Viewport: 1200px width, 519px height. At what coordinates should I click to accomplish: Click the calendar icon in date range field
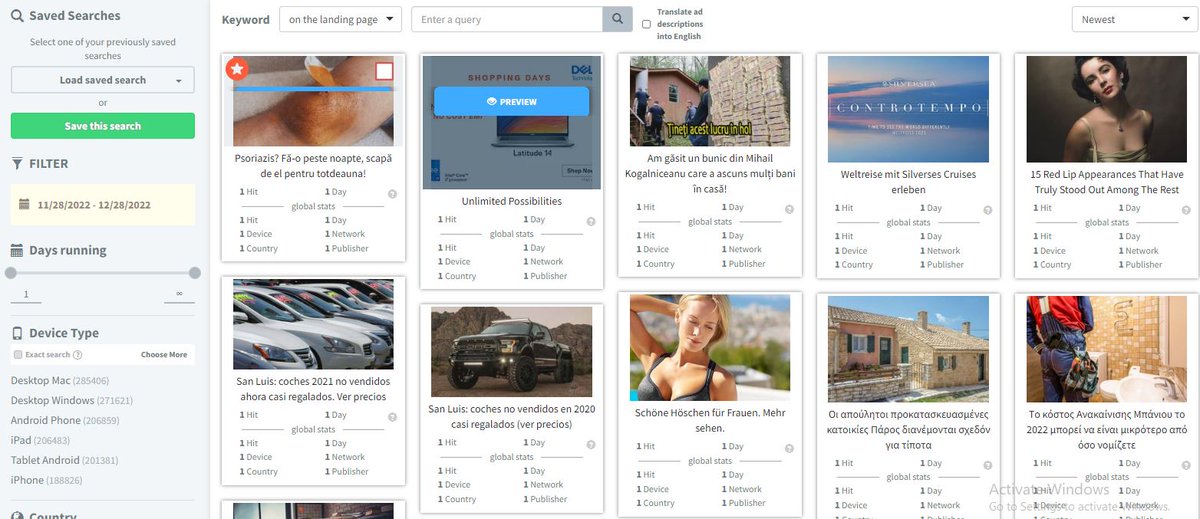click(25, 205)
